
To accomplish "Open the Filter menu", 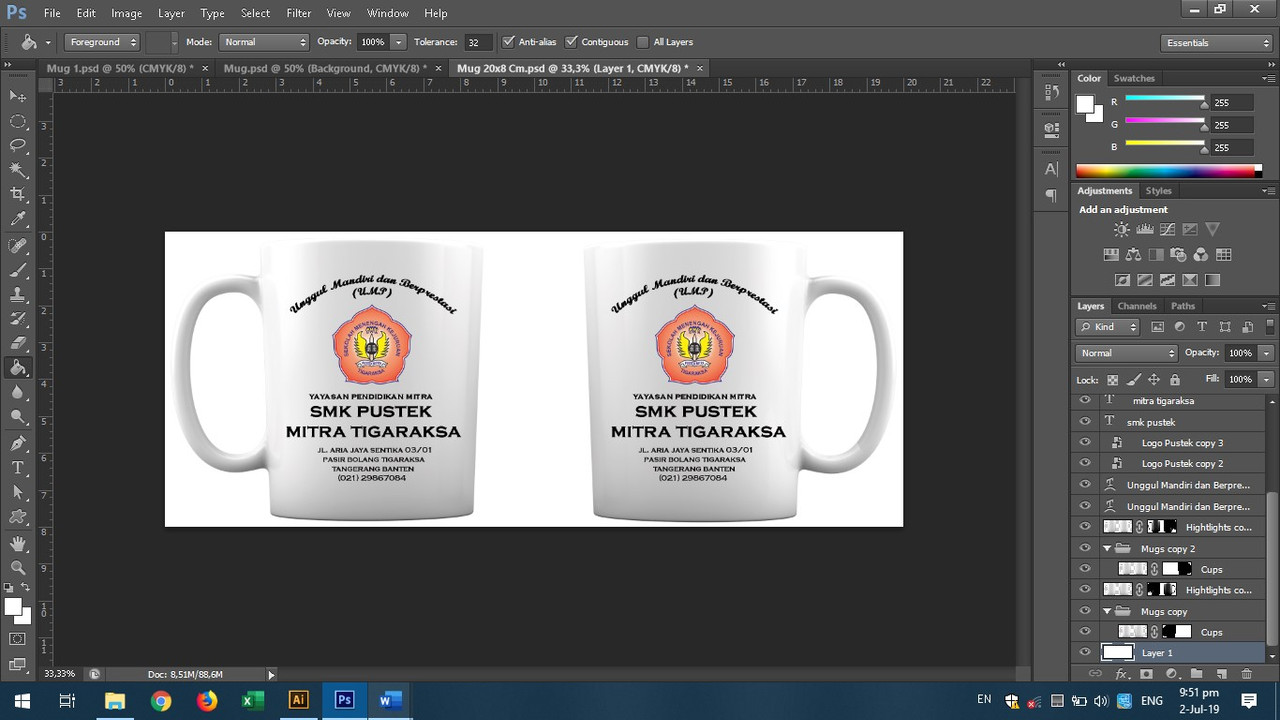I will pyautogui.click(x=298, y=13).
